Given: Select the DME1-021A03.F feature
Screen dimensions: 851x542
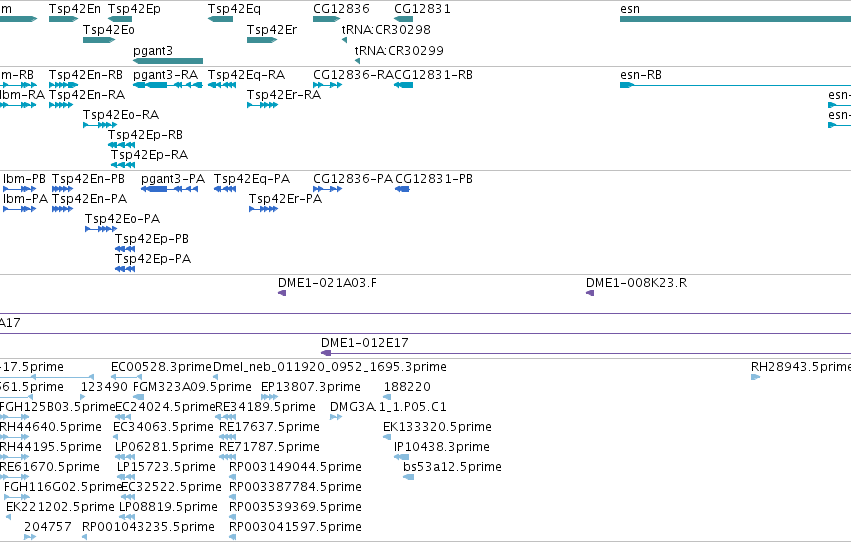Looking at the screenshot, I should [282, 294].
